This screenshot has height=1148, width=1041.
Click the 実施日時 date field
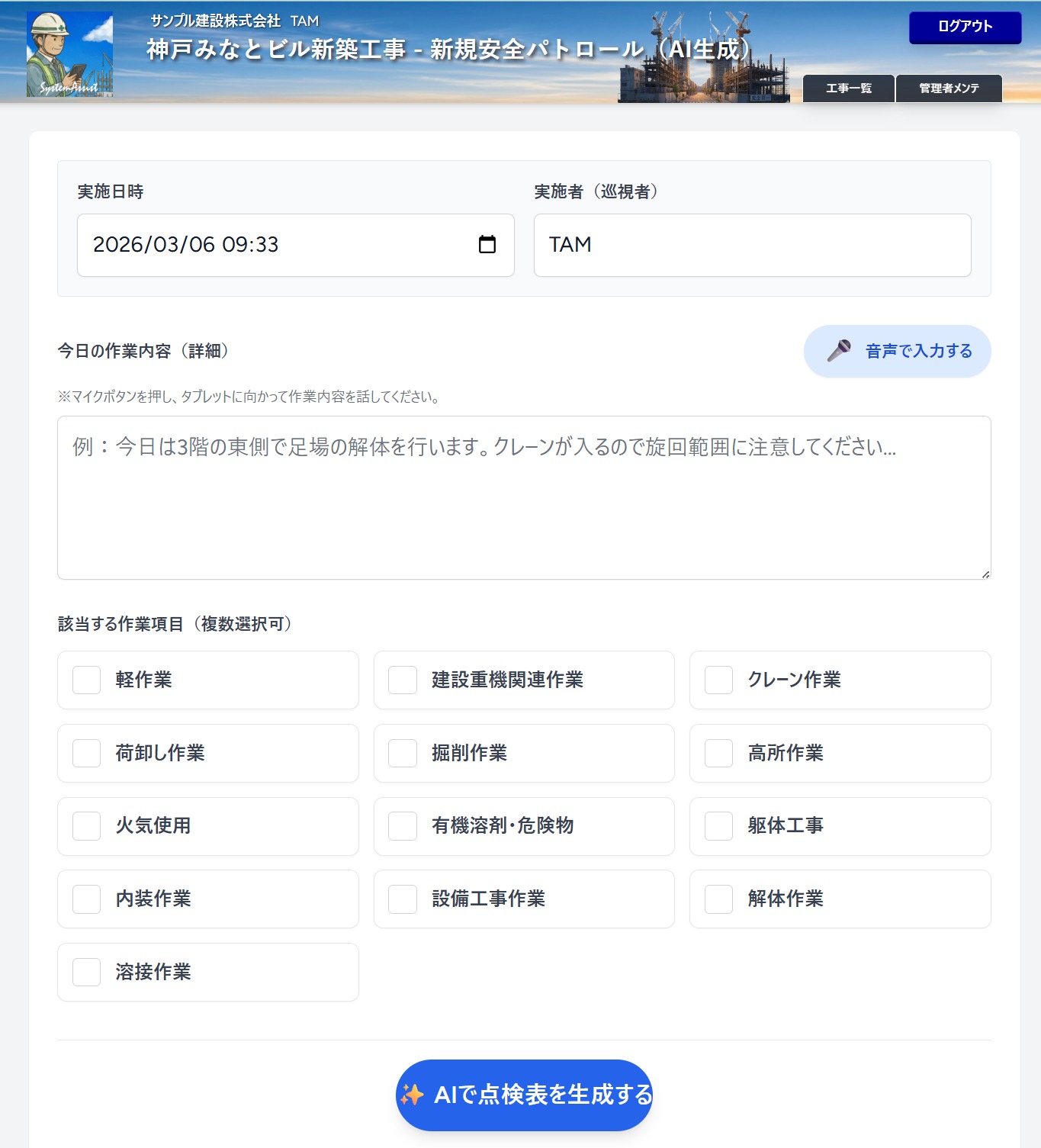click(x=275, y=245)
